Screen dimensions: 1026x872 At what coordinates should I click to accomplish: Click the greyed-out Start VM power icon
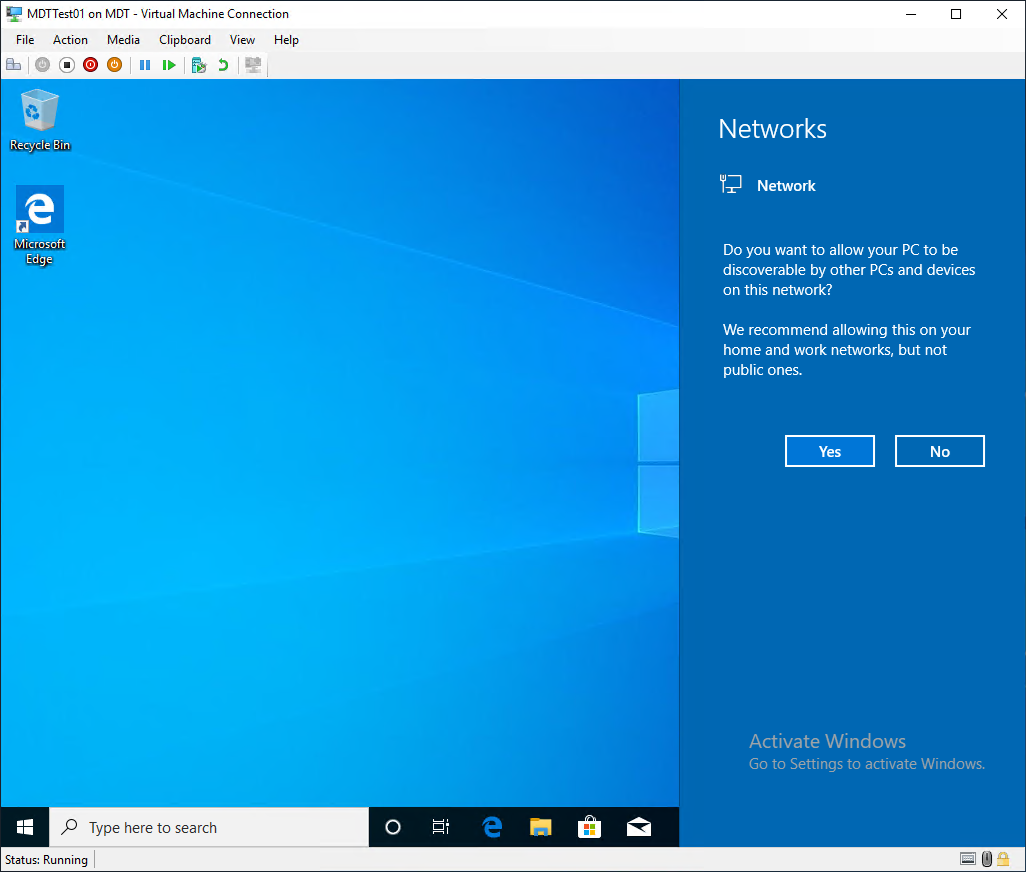point(43,65)
